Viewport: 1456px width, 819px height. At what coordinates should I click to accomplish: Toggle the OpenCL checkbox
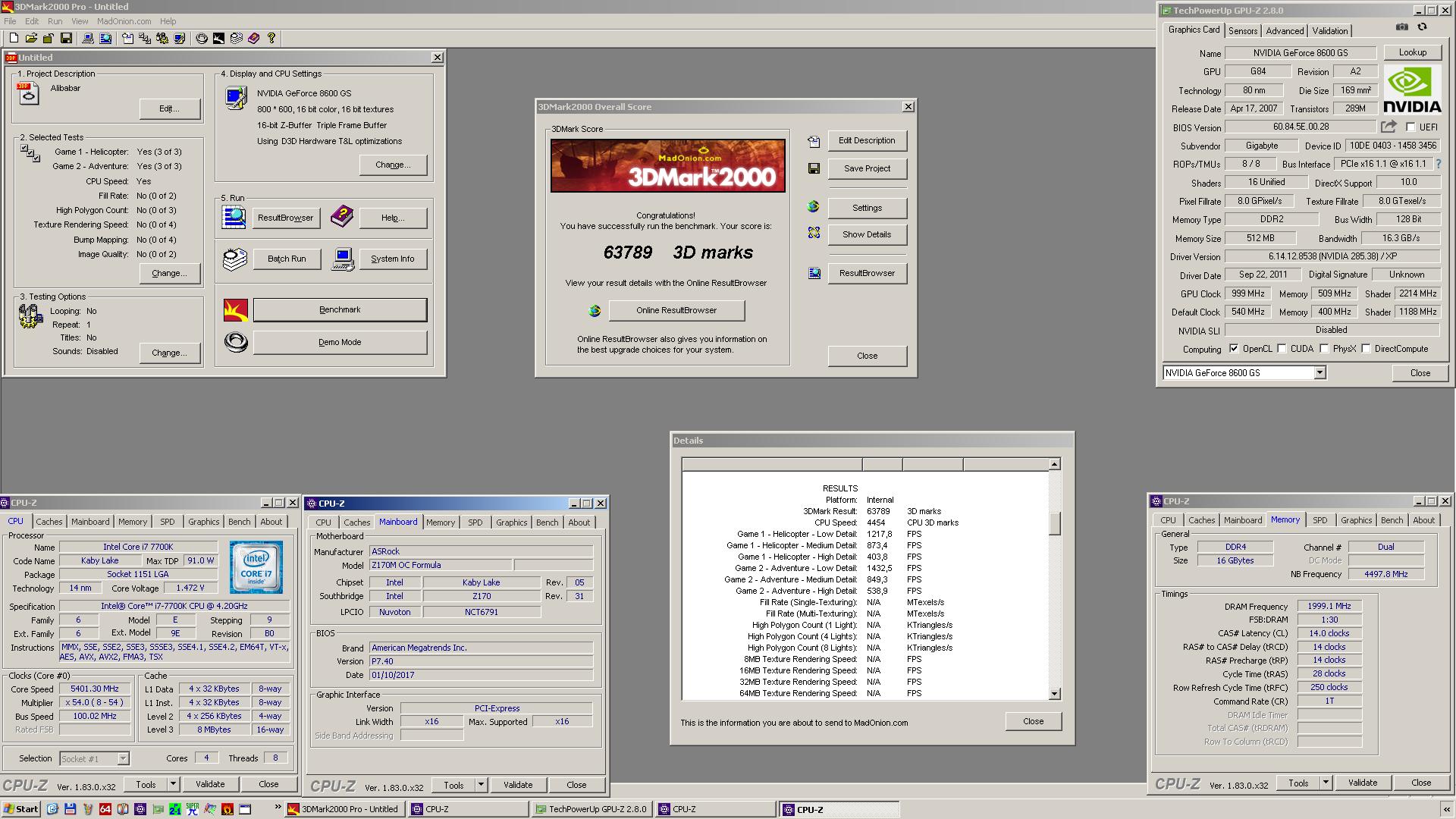point(1234,349)
